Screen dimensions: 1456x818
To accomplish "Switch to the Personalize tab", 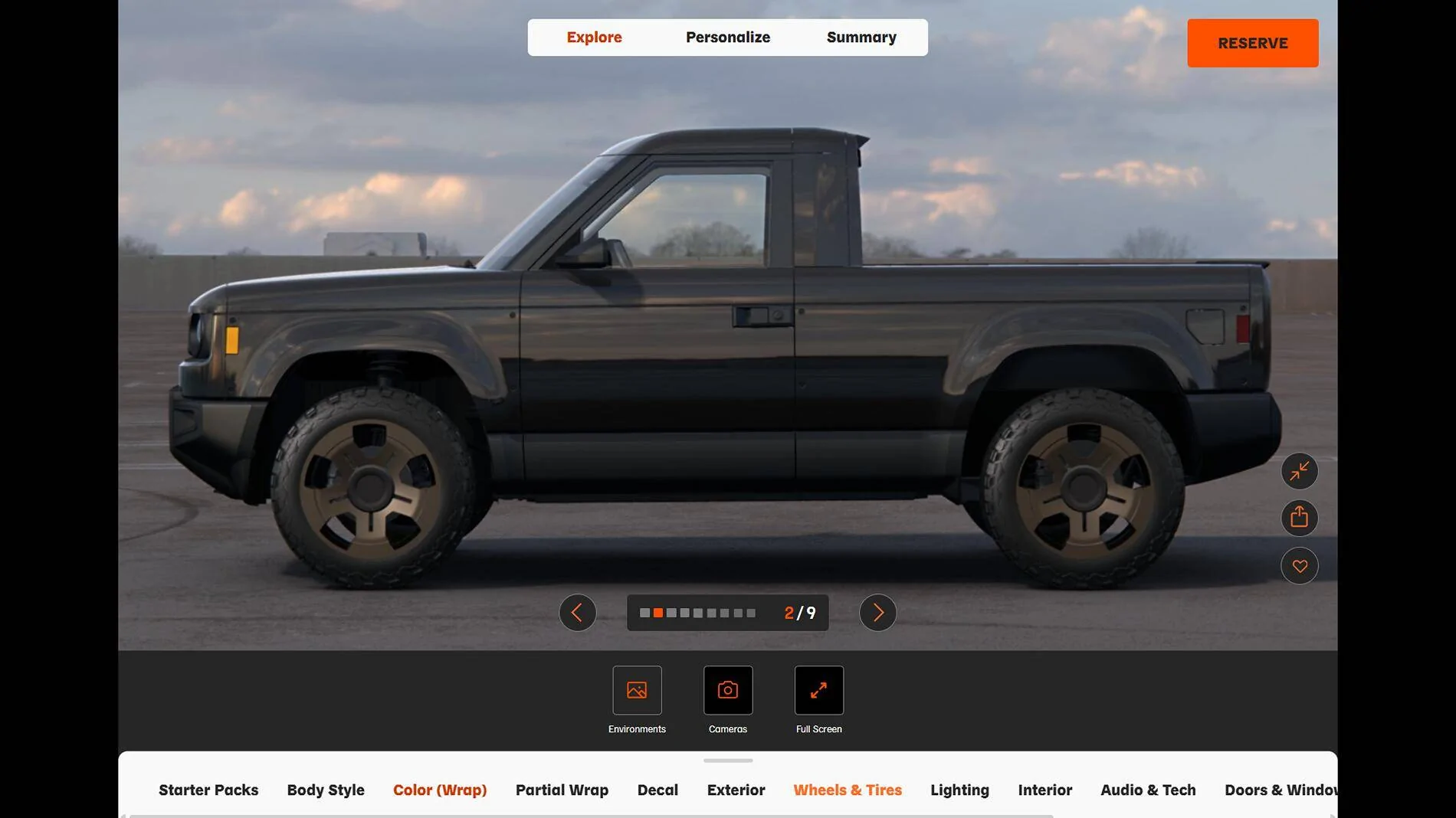I will point(727,38).
